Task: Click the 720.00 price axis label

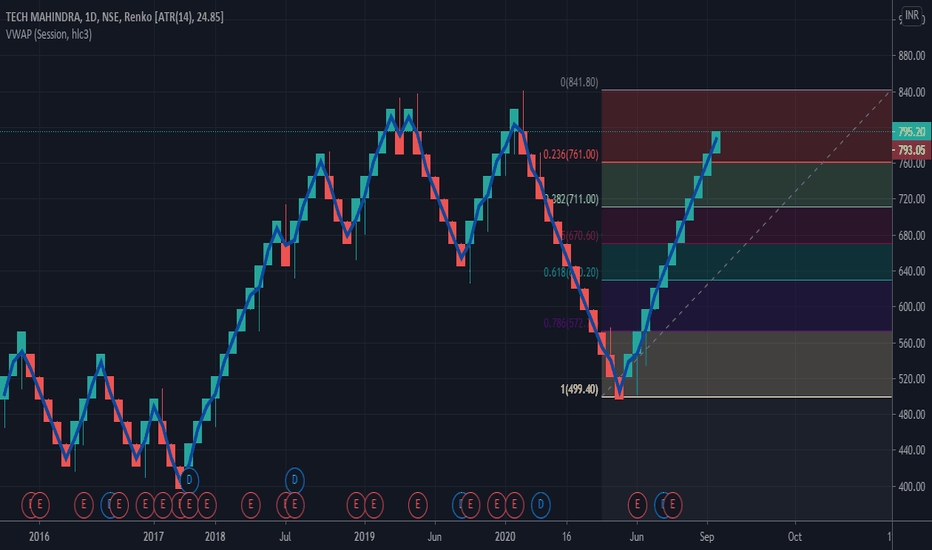Action: (912, 199)
